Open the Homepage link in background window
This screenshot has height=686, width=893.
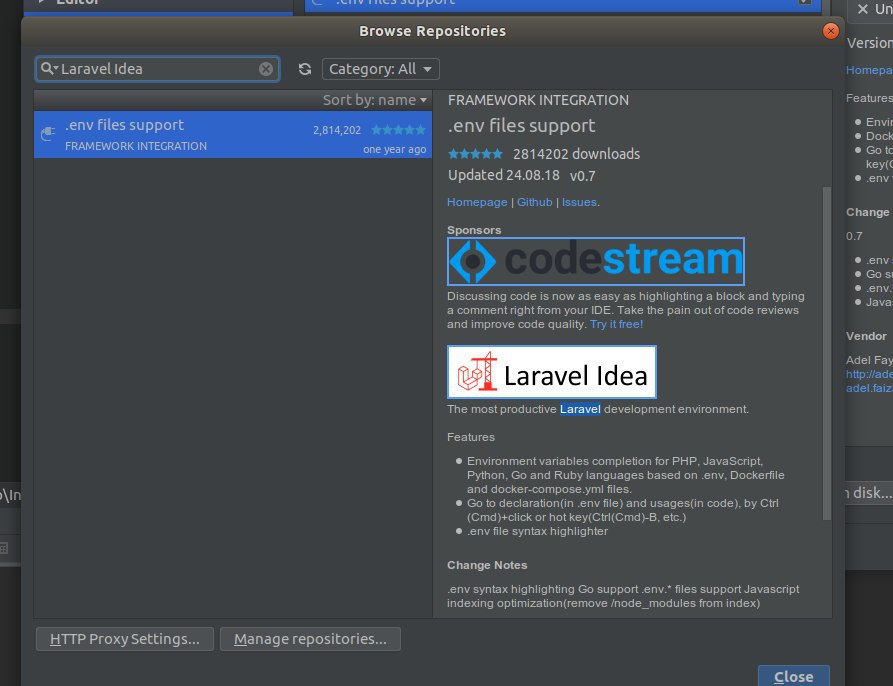click(x=869, y=70)
